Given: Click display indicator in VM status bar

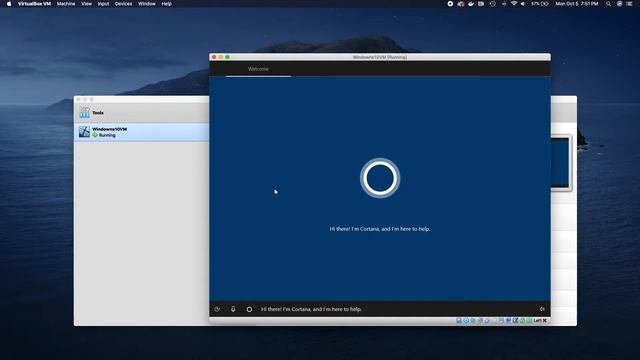Looking at the screenshot, I should click(501, 321).
